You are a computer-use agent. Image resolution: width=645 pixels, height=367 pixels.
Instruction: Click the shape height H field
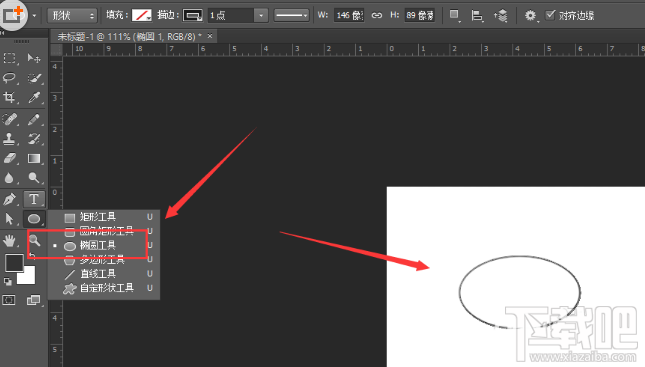419,16
